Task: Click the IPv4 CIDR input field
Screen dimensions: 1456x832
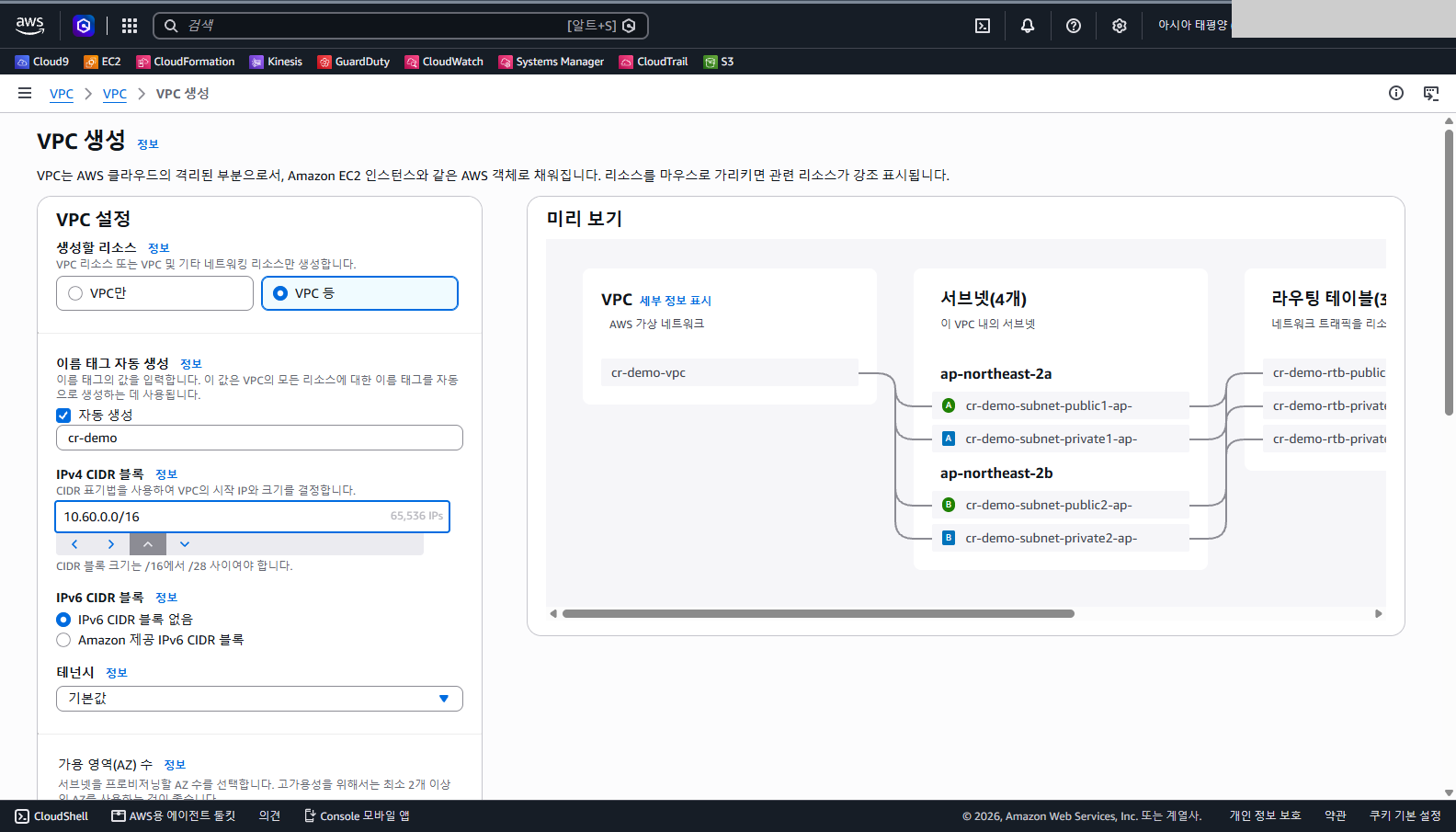Action: click(252, 517)
